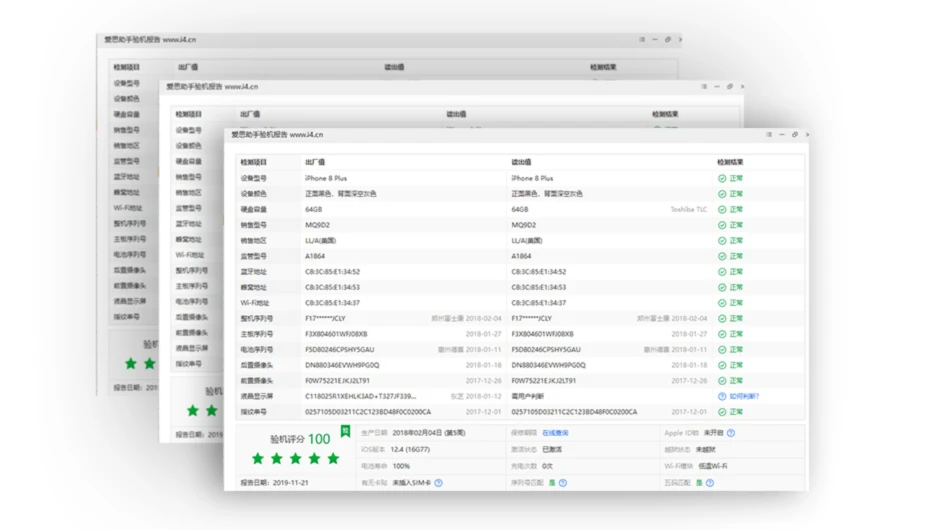Open help icon beside 五码匹配 result
This screenshot has width=930, height=530.
(710, 483)
